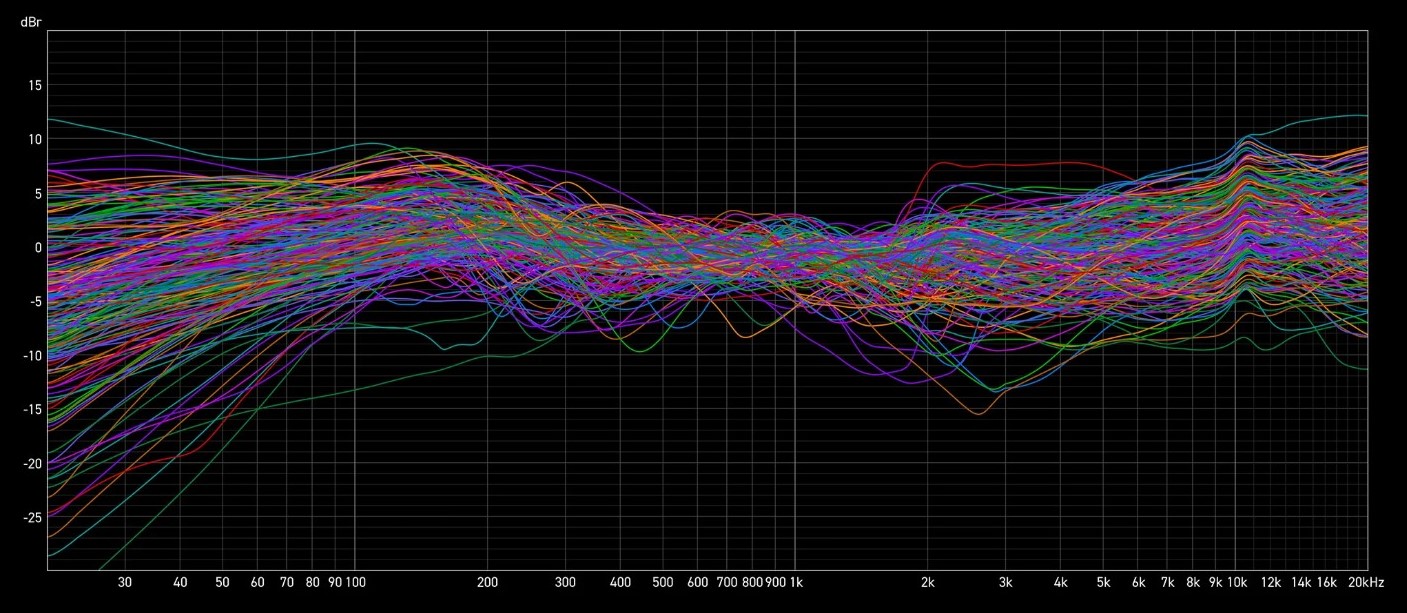Click the 1k label on the frequency axis
Image resolution: width=1407 pixels, height=613 pixels.
tap(796, 582)
